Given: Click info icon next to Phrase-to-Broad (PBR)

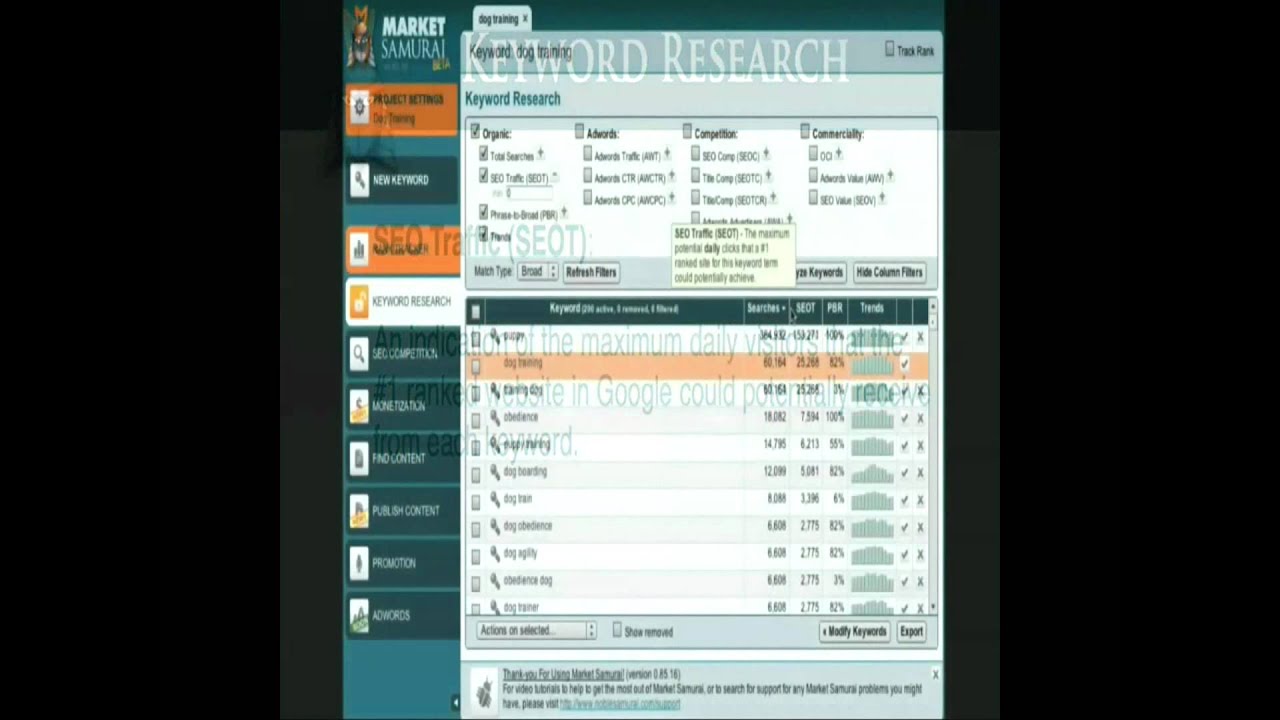Looking at the screenshot, I should point(564,213).
